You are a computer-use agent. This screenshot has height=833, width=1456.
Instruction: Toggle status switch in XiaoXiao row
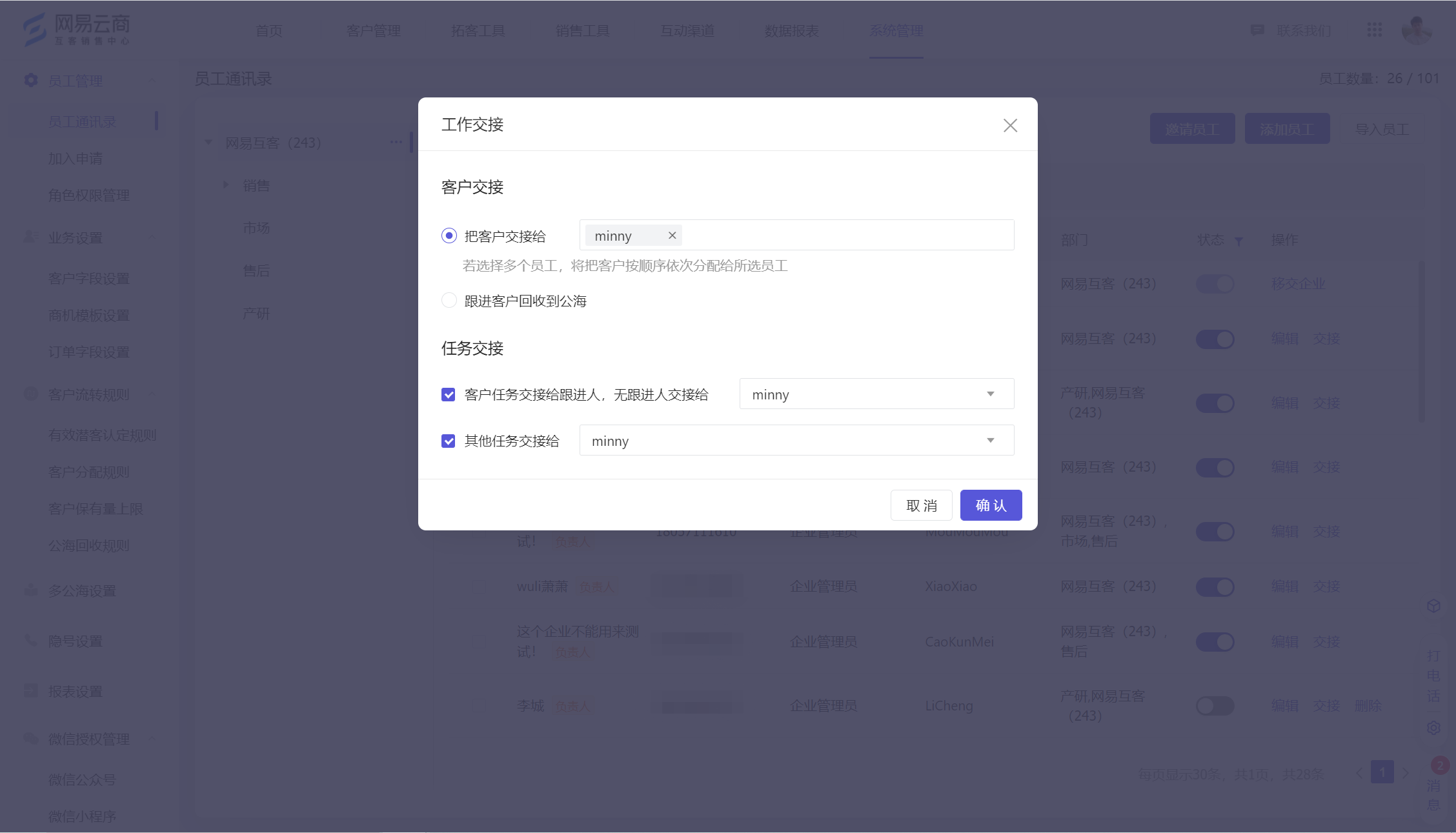1215,587
